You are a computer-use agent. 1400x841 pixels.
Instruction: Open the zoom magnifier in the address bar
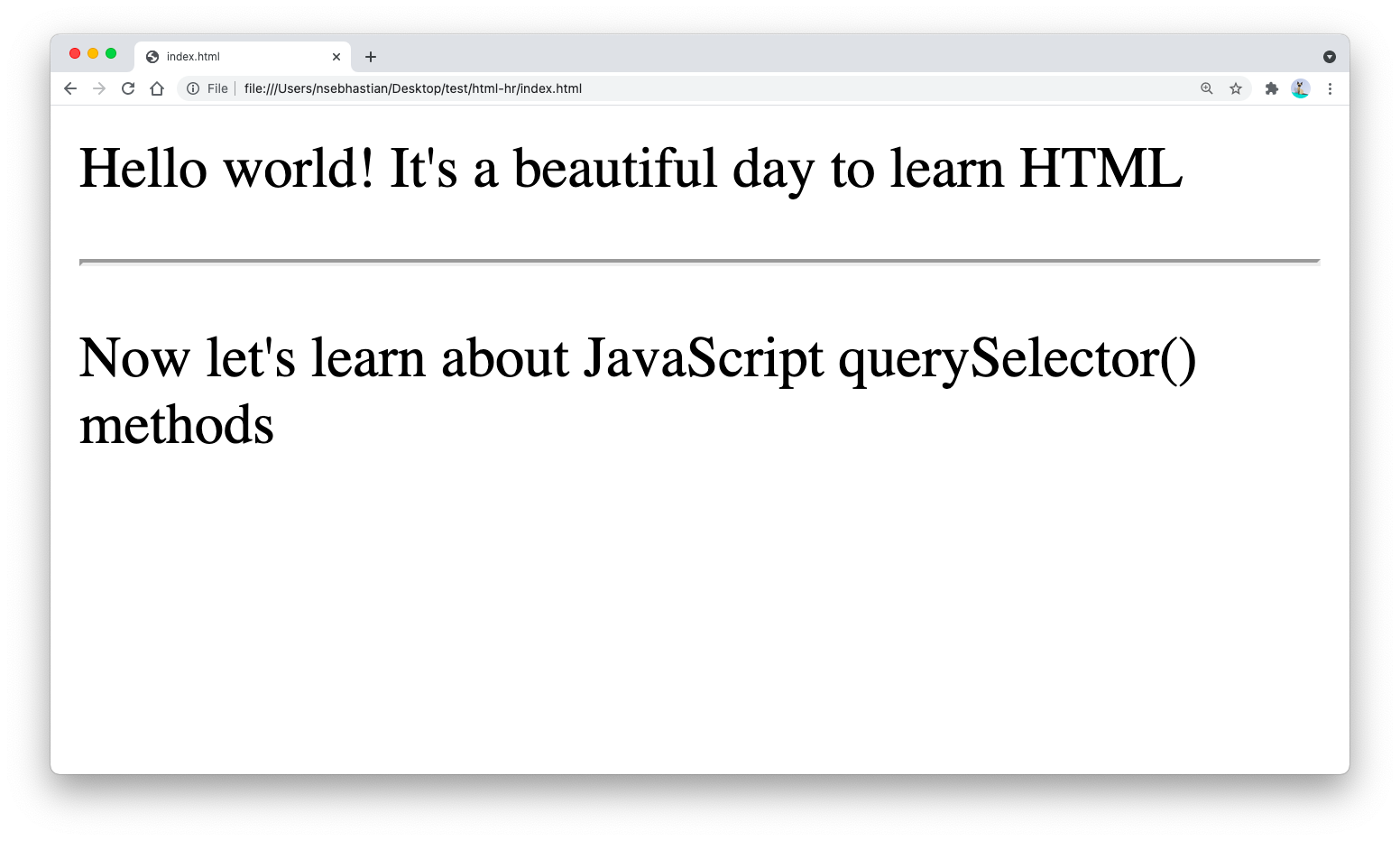click(1207, 88)
